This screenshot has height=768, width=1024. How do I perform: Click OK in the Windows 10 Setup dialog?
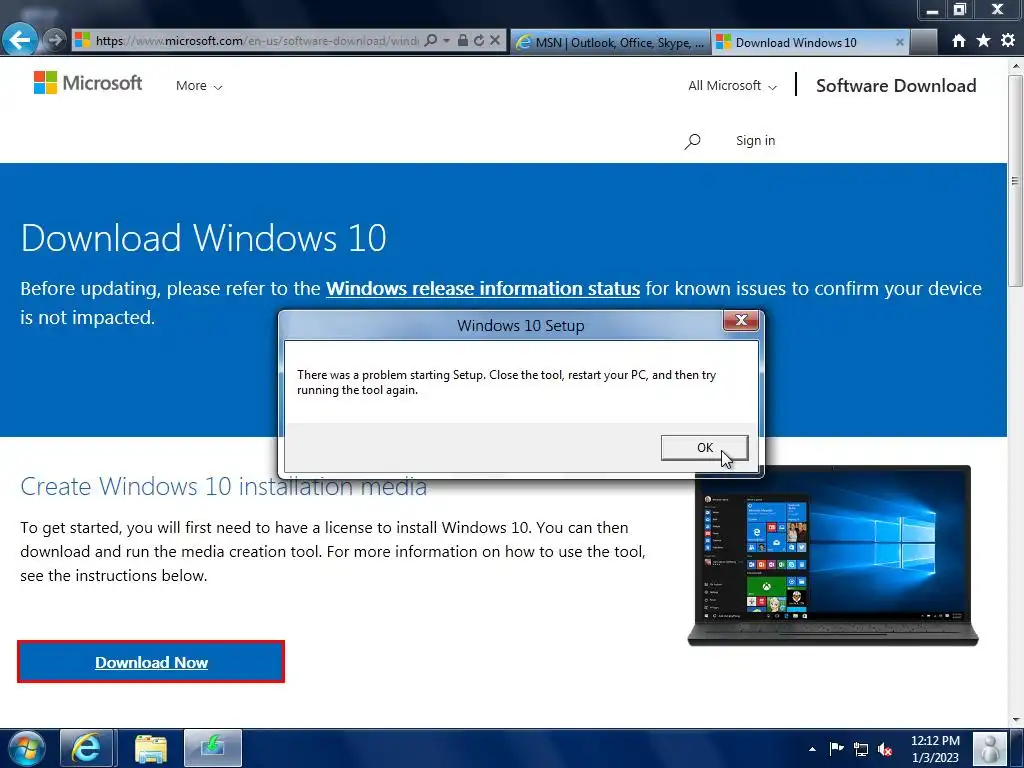704,448
